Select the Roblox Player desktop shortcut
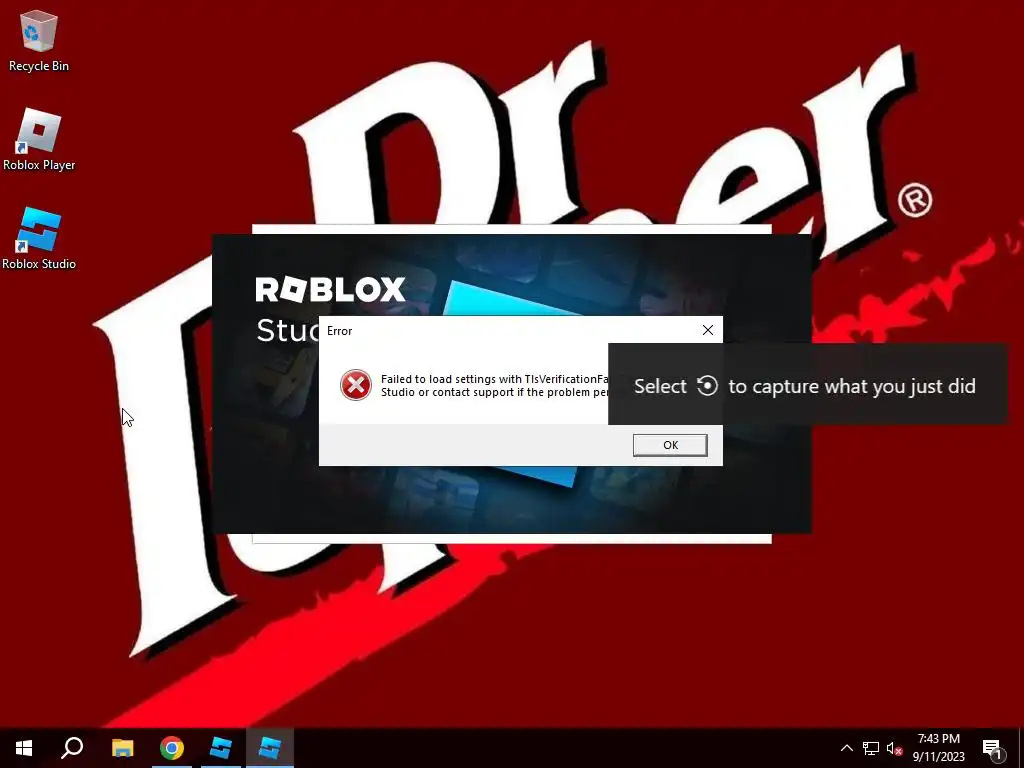 (39, 140)
